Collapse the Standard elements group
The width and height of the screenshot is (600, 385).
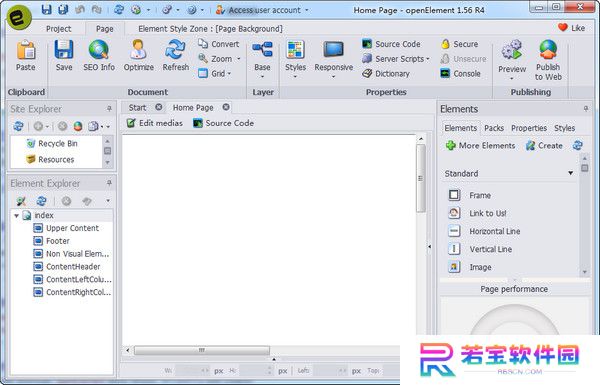(571, 173)
